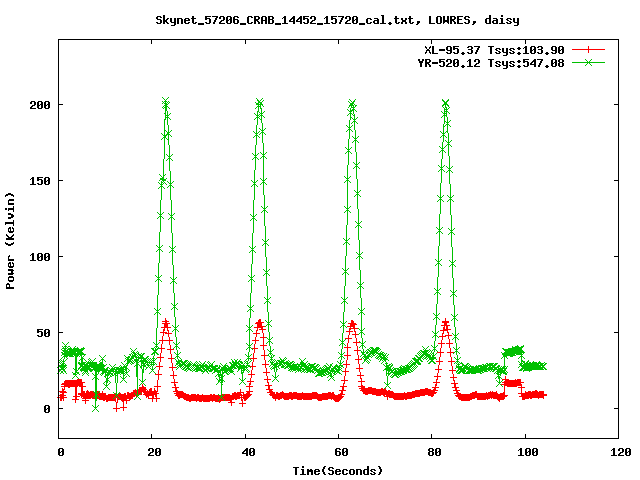The width and height of the screenshot is (640, 480).
Task: Click the y-axis value 50
Action: click(43, 333)
